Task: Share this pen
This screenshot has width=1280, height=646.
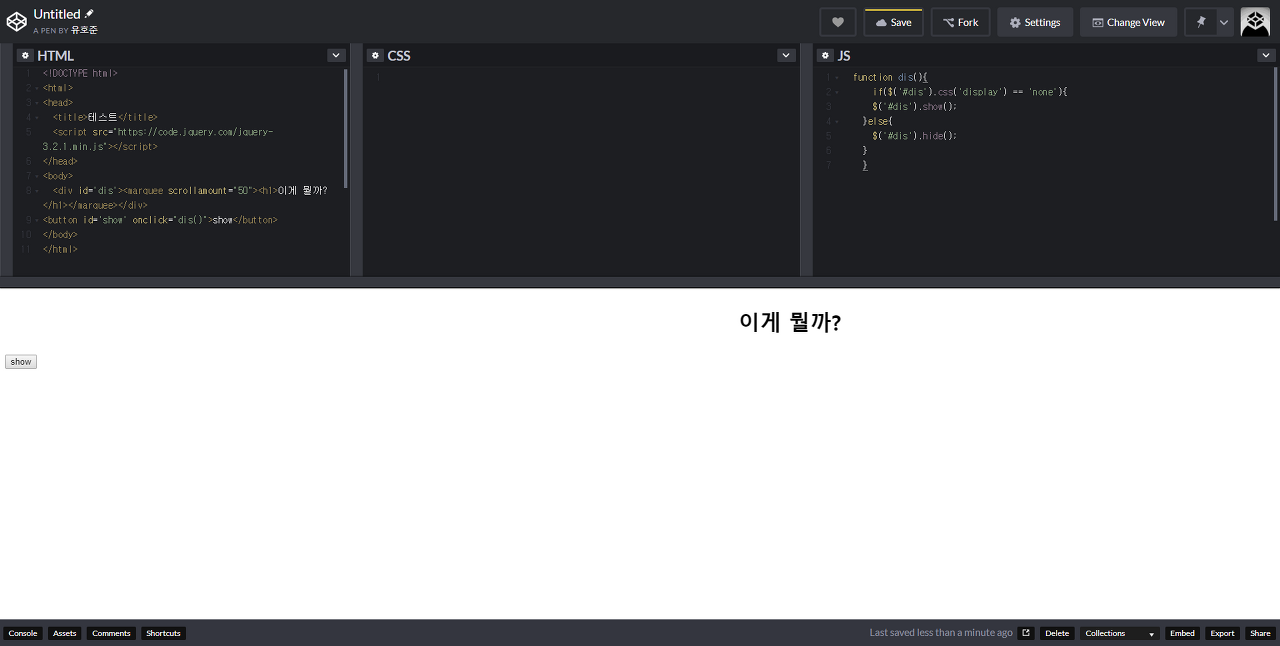Action: pyautogui.click(x=1260, y=633)
